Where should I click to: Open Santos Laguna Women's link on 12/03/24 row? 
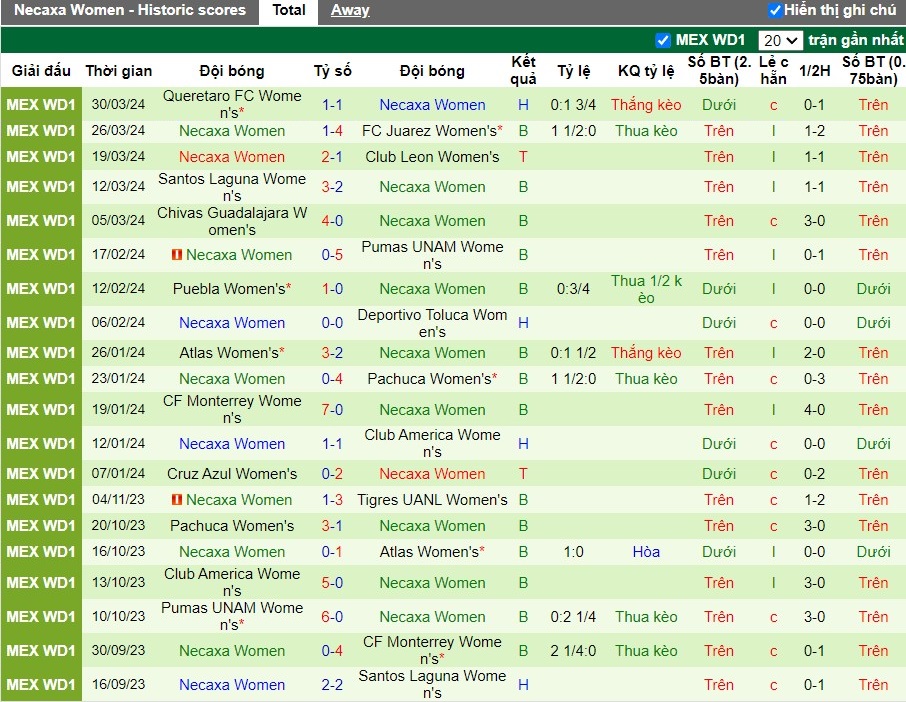tap(232, 187)
